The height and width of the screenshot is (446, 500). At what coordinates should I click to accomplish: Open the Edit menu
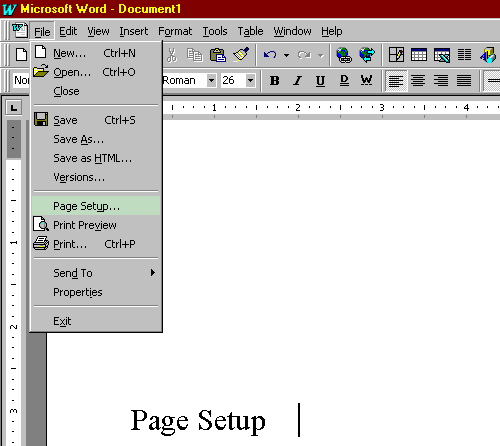coord(68,31)
